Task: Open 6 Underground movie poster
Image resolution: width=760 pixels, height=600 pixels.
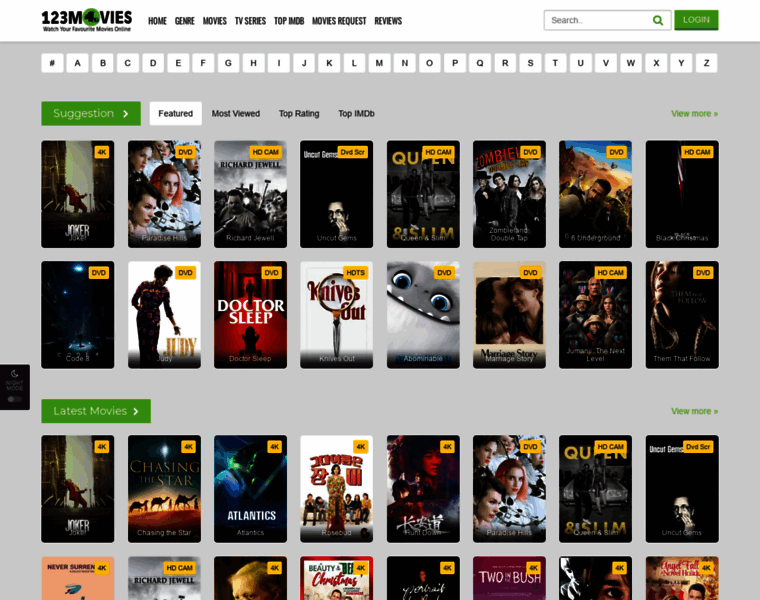Action: pyautogui.click(x=595, y=194)
